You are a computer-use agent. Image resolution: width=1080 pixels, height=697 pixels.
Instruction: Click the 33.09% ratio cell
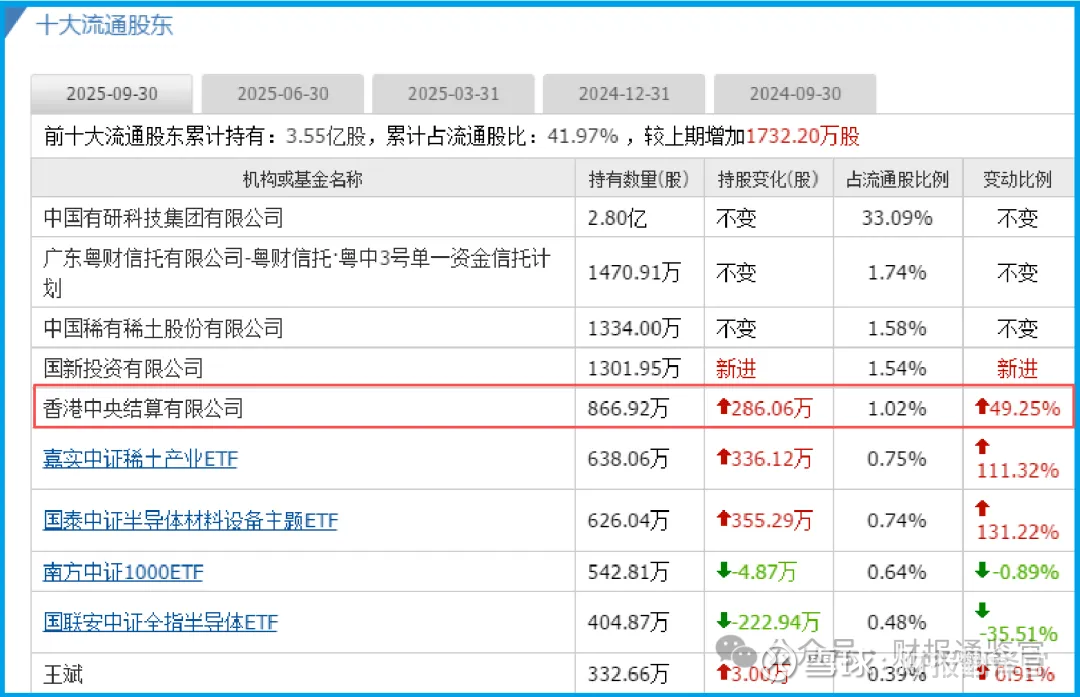[897, 218]
